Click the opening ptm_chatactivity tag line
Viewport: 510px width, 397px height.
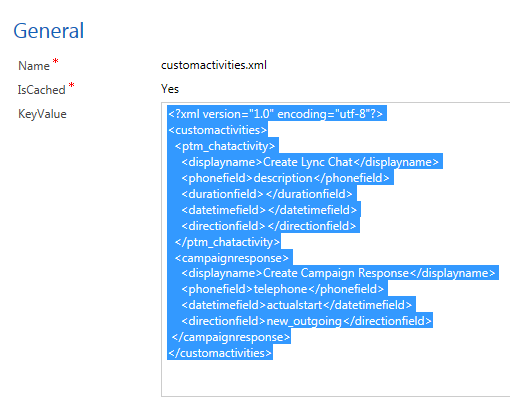pyautogui.click(x=225, y=146)
